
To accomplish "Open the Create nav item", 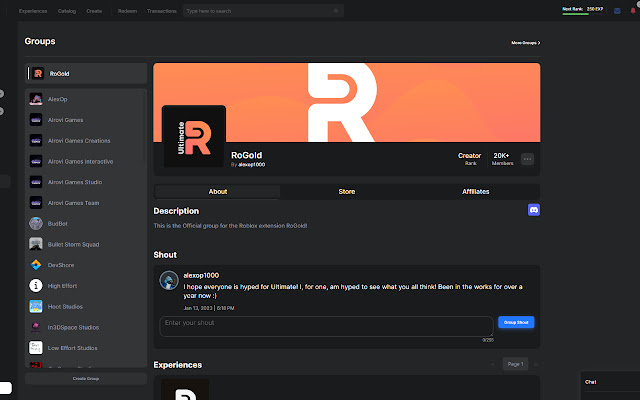I will pyautogui.click(x=94, y=11).
